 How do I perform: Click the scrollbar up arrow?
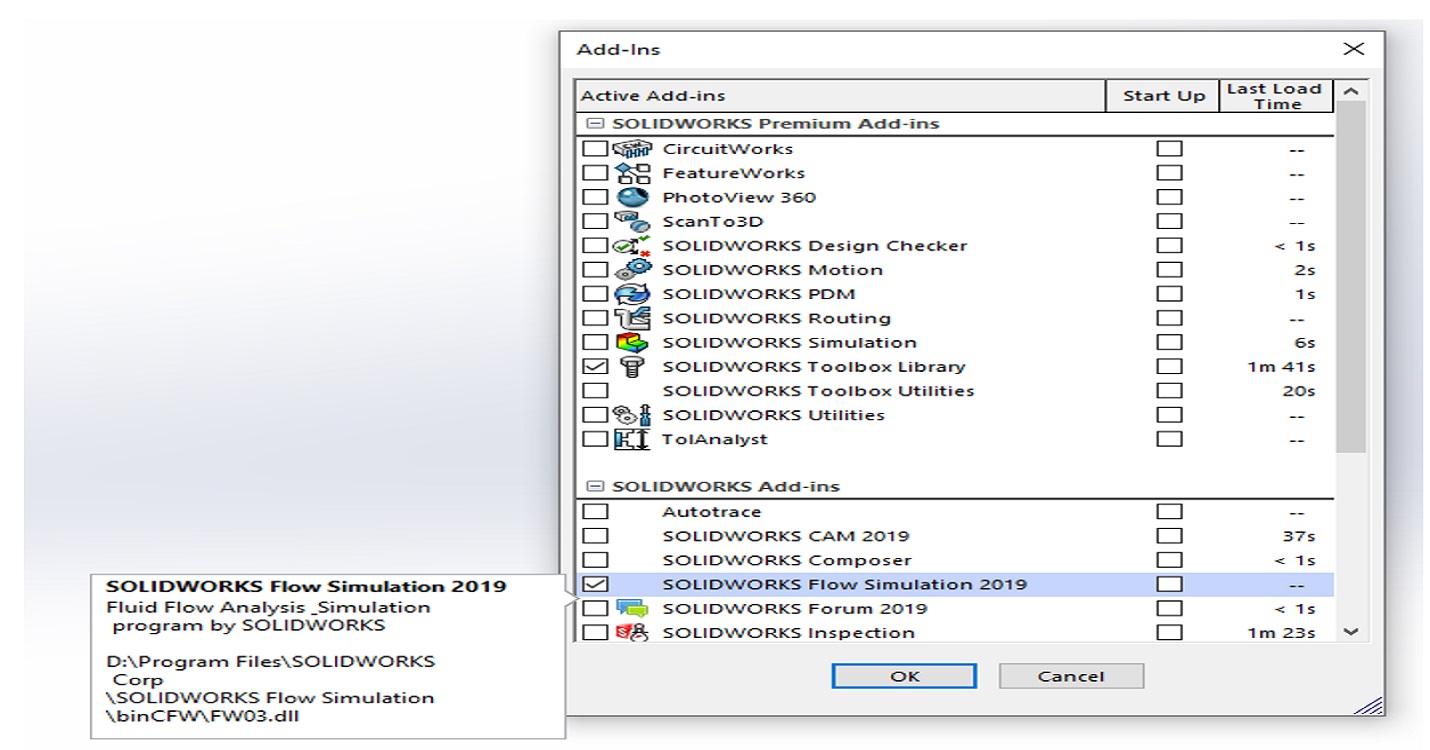pyautogui.click(x=1352, y=92)
